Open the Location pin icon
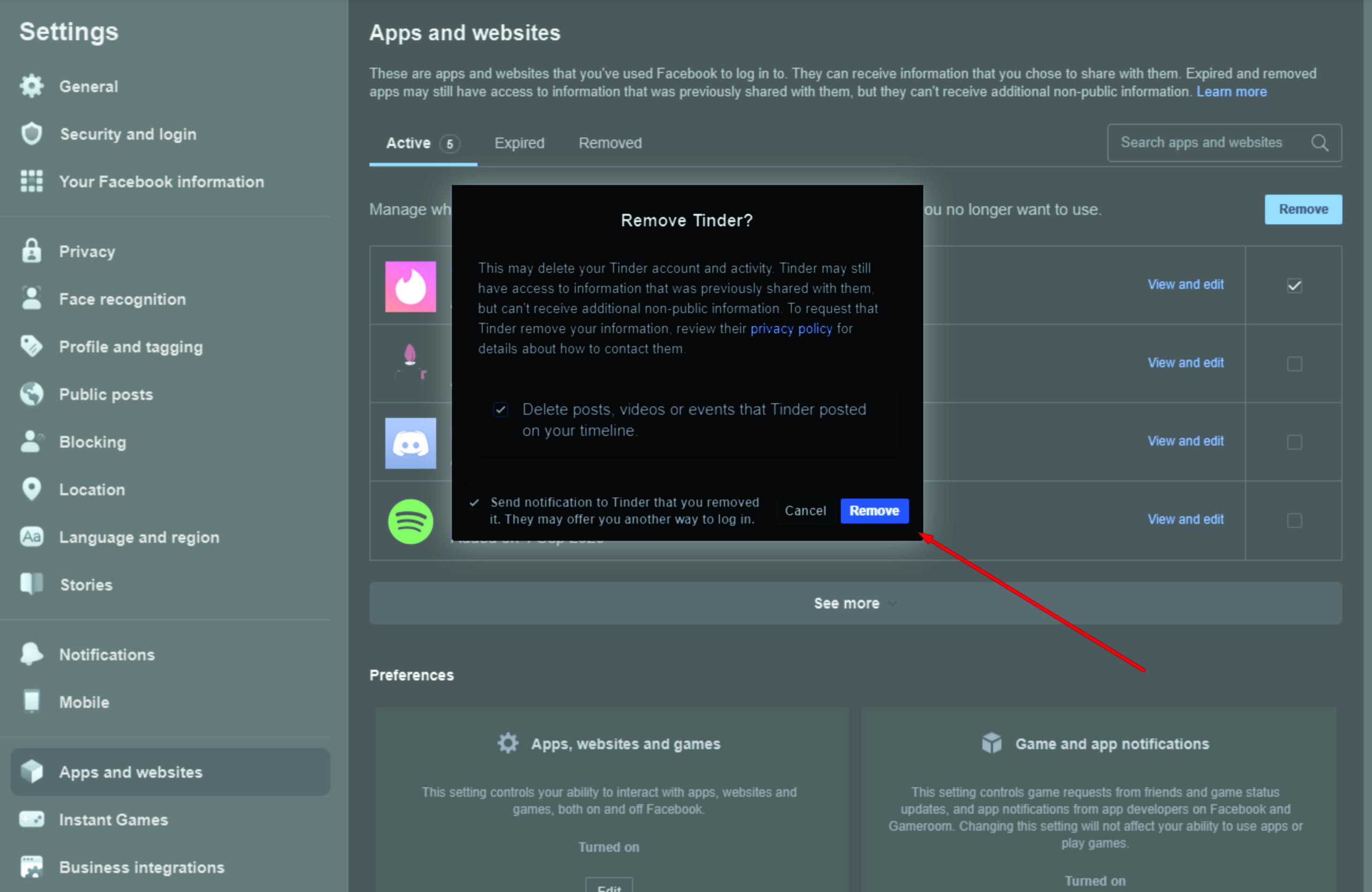 (x=32, y=489)
